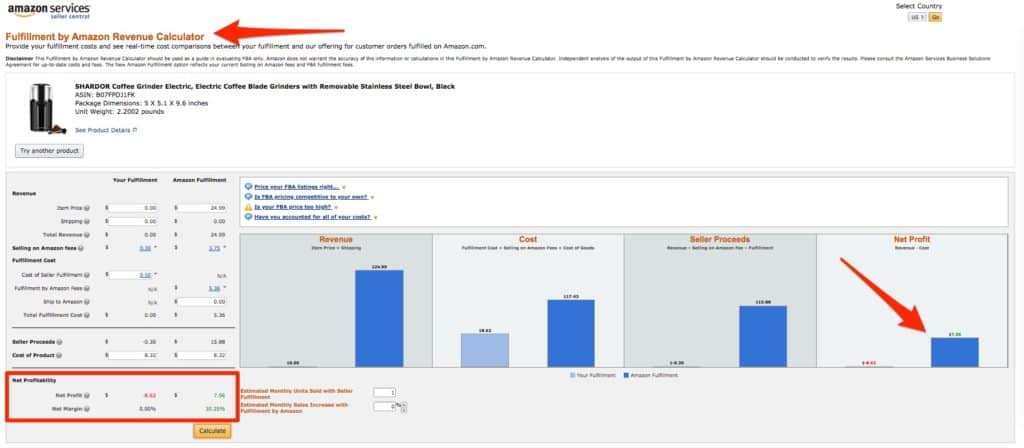Viewport: 1024px width, 448px height.
Task: Click the help icon beside Total Revenue
Action: click(x=86, y=235)
